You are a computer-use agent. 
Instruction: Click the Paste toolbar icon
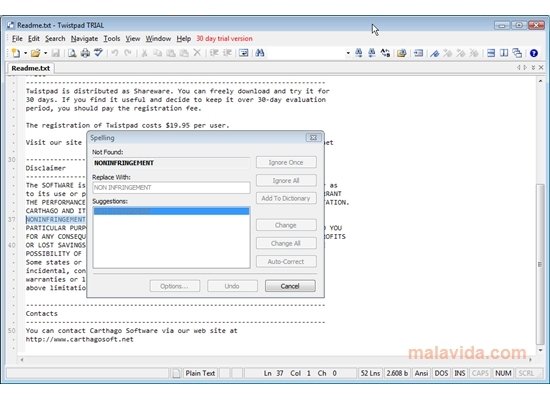[x=171, y=53]
